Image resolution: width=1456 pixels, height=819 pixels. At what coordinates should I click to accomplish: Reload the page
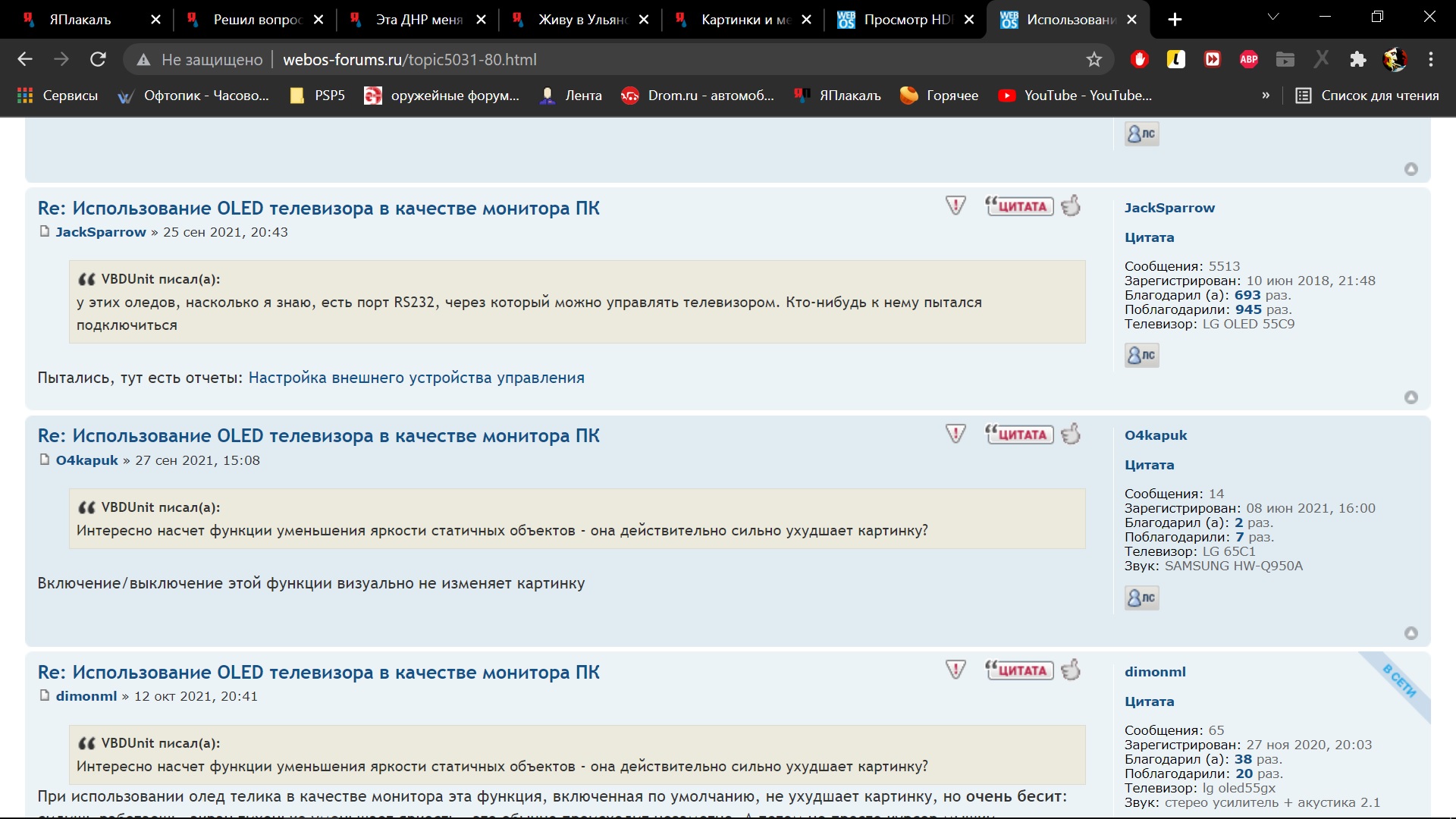pyautogui.click(x=98, y=59)
